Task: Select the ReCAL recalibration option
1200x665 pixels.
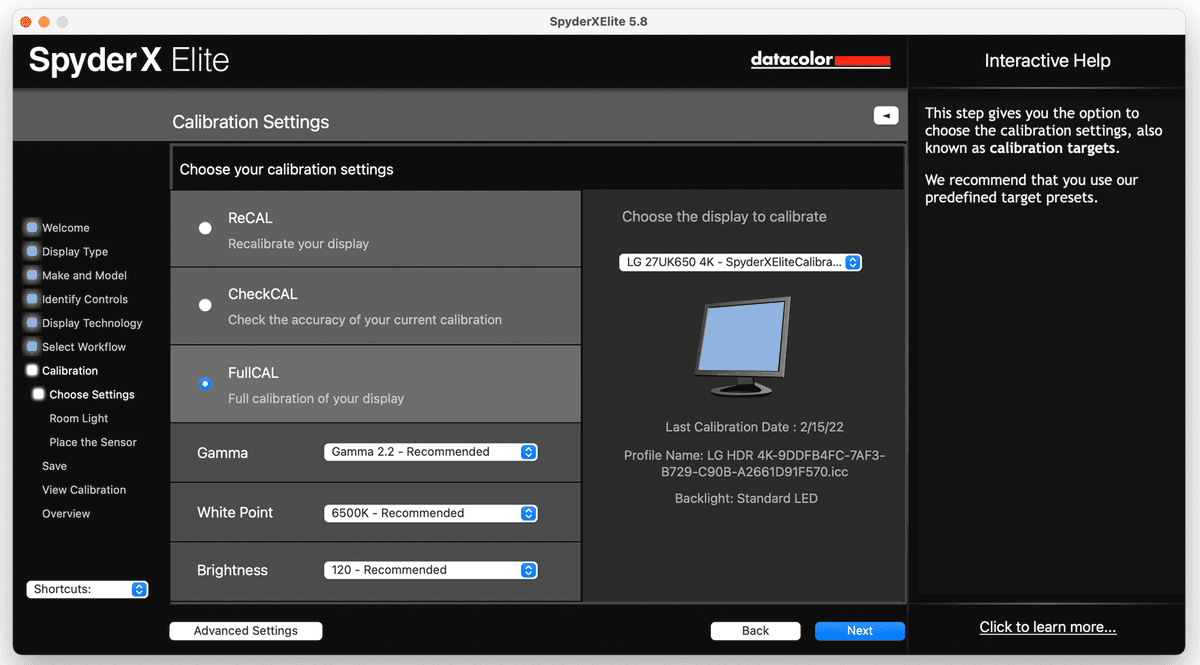Action: tap(205, 228)
